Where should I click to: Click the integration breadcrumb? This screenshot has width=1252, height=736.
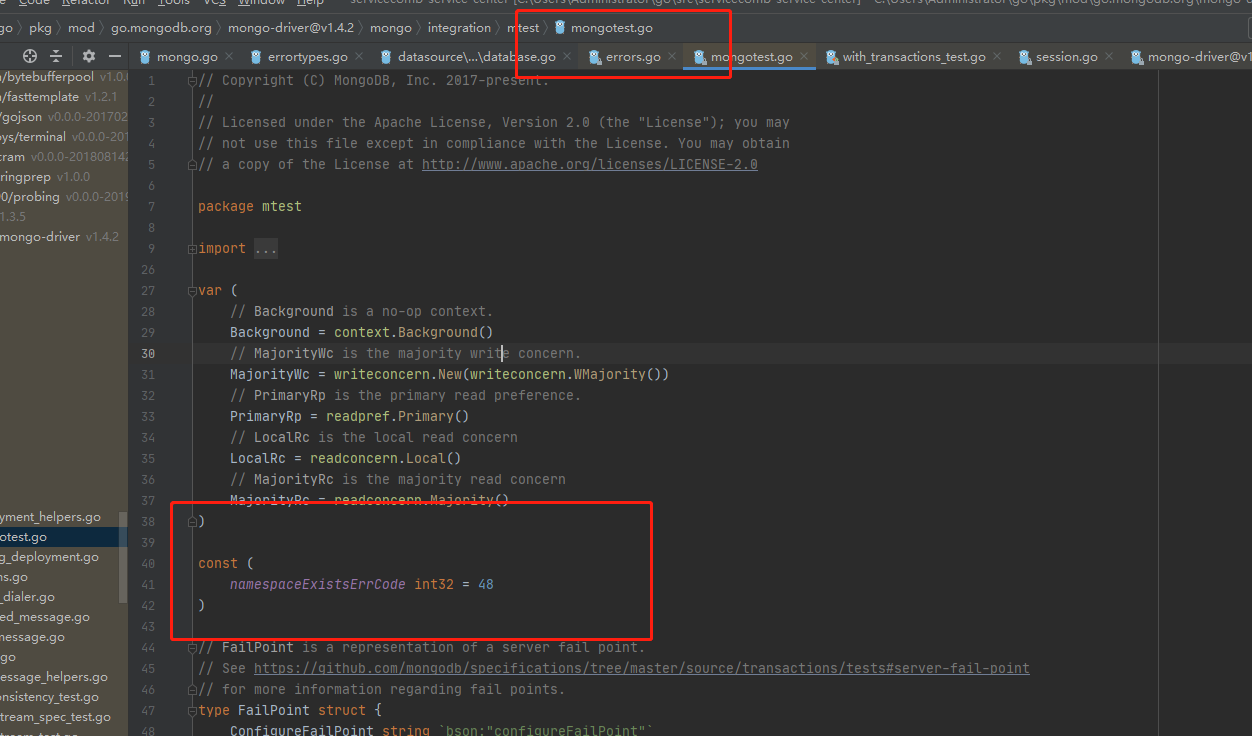point(459,28)
